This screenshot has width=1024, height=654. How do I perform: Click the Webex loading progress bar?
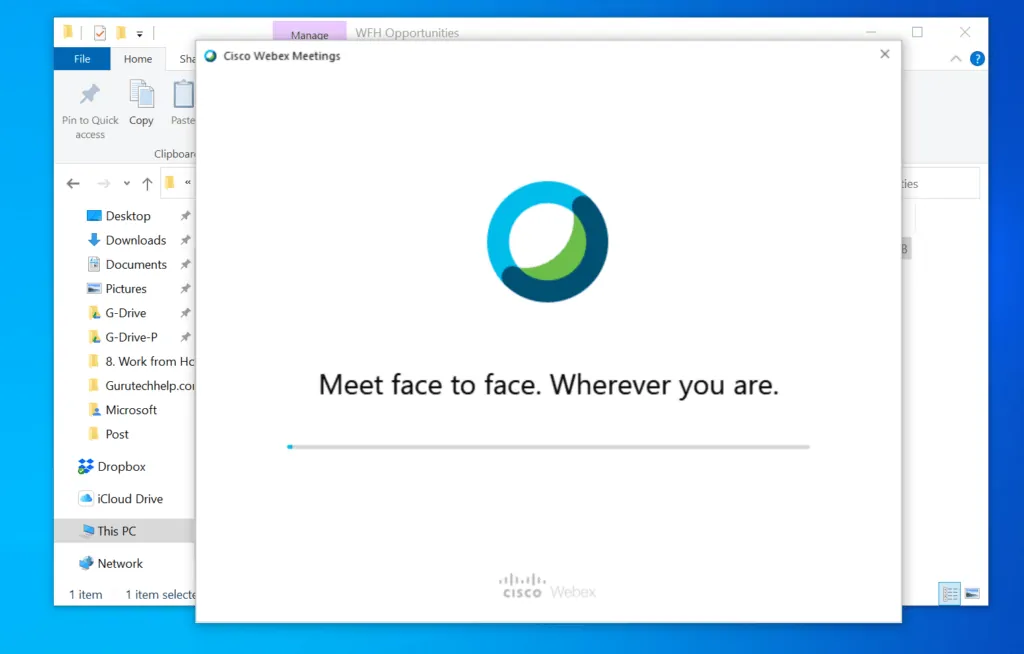point(549,447)
